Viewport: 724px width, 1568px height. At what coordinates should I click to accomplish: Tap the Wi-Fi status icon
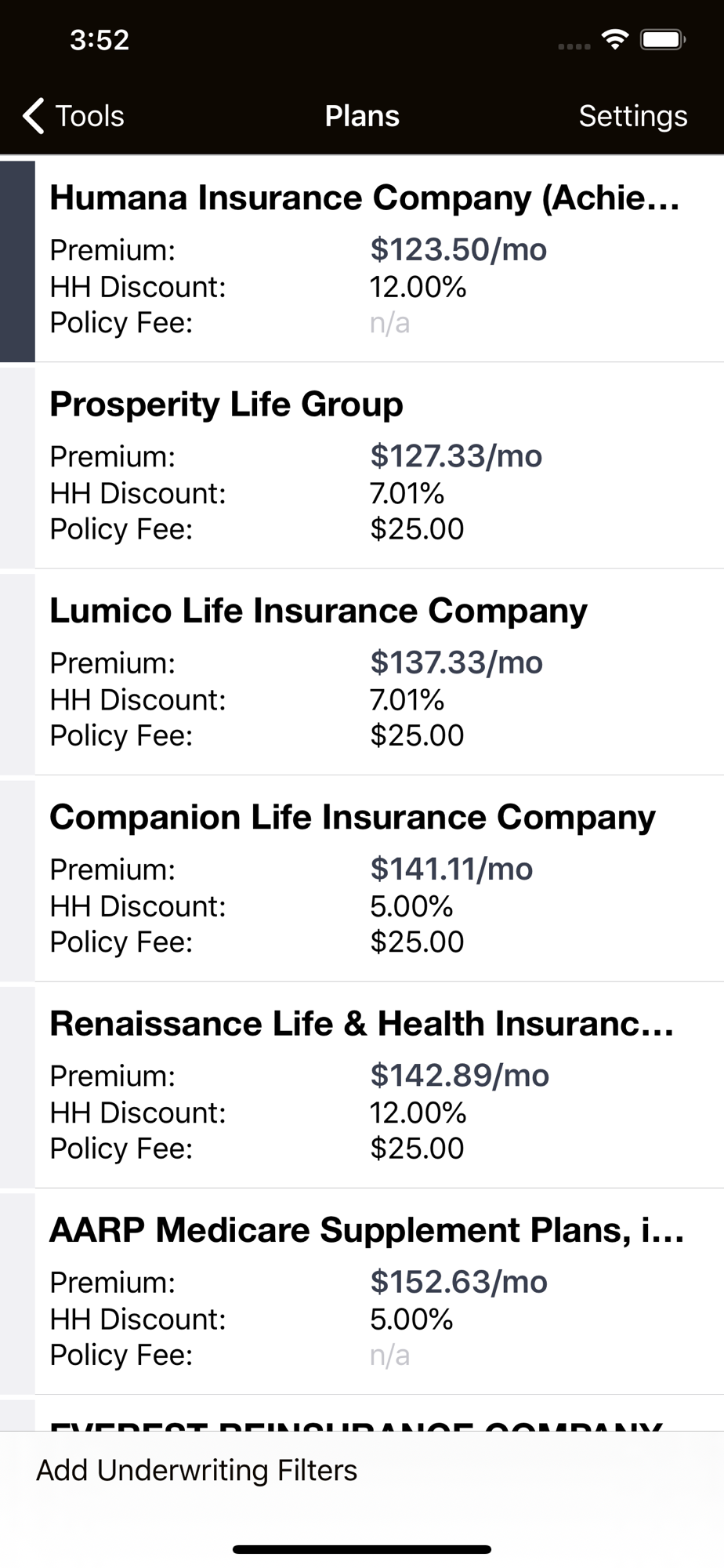pyautogui.click(x=616, y=39)
